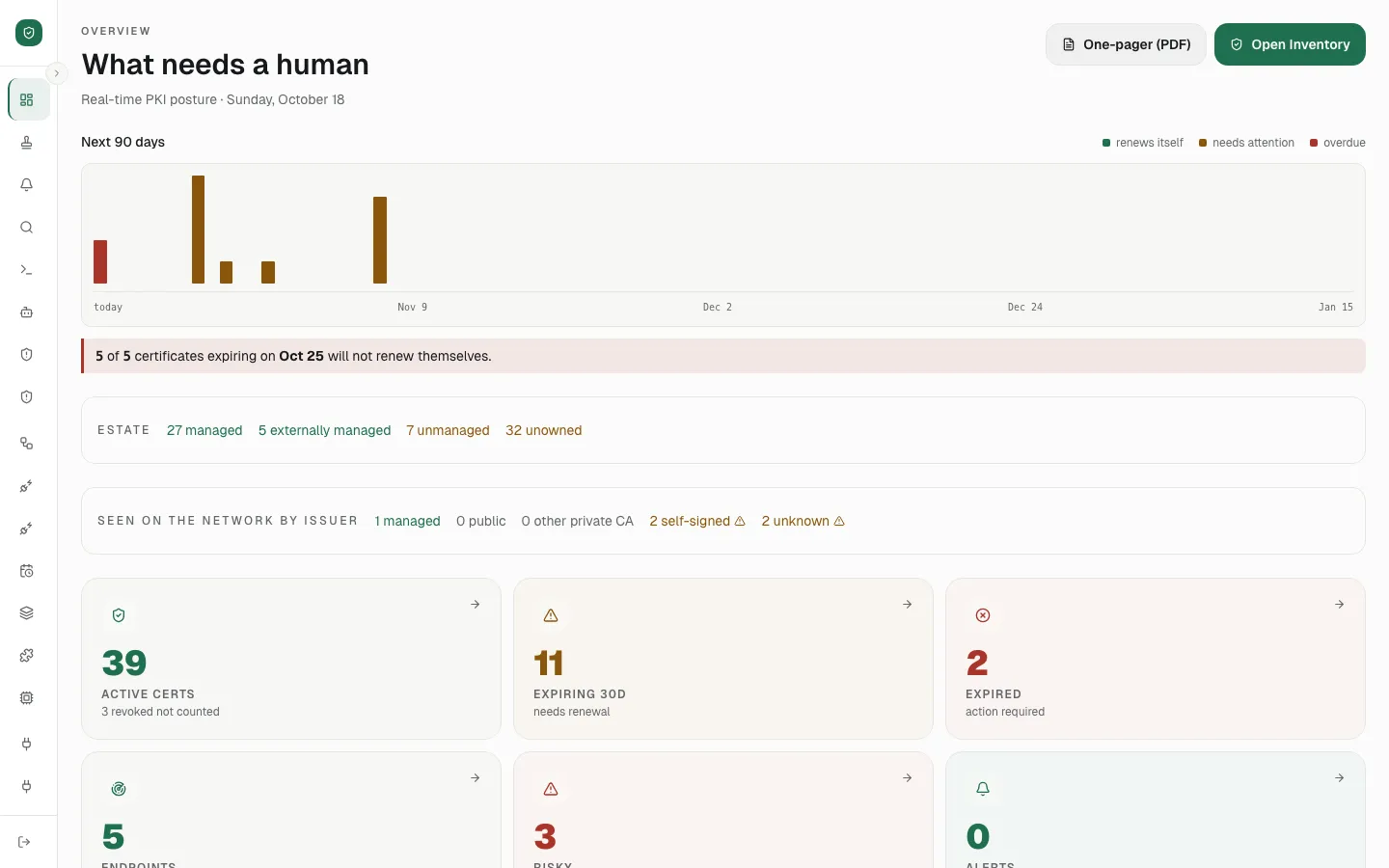Open the stacked layers icon in sidebar
This screenshot has width=1389, height=868.
[27, 613]
